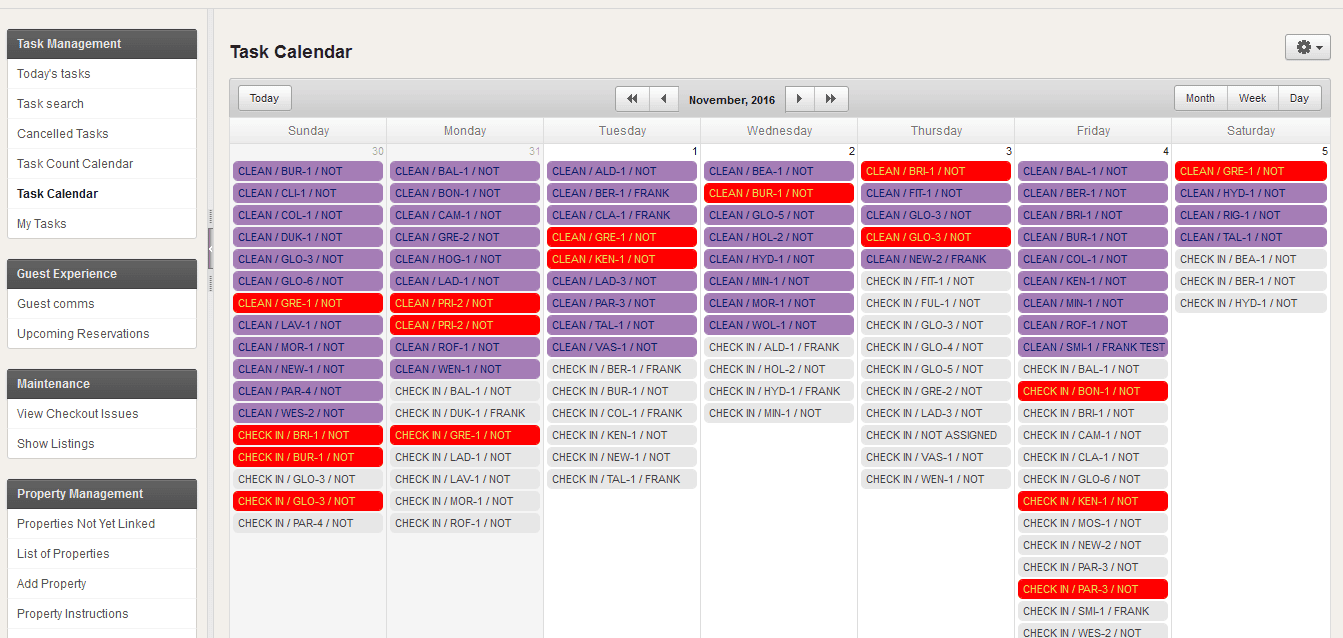1343x638 pixels.
Task: Open CHECK IN / MIN-1 / NOT on Wednesday
Action: [779, 413]
